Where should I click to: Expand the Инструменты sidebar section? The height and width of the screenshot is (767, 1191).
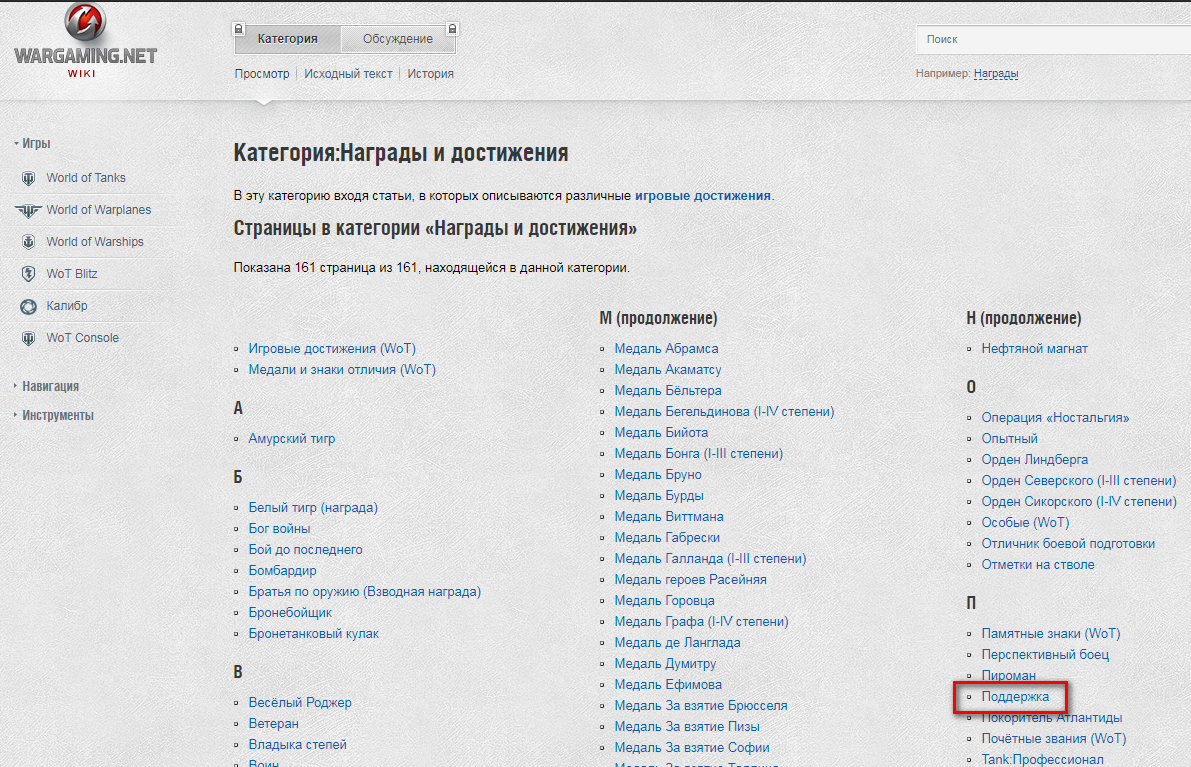click(x=57, y=415)
